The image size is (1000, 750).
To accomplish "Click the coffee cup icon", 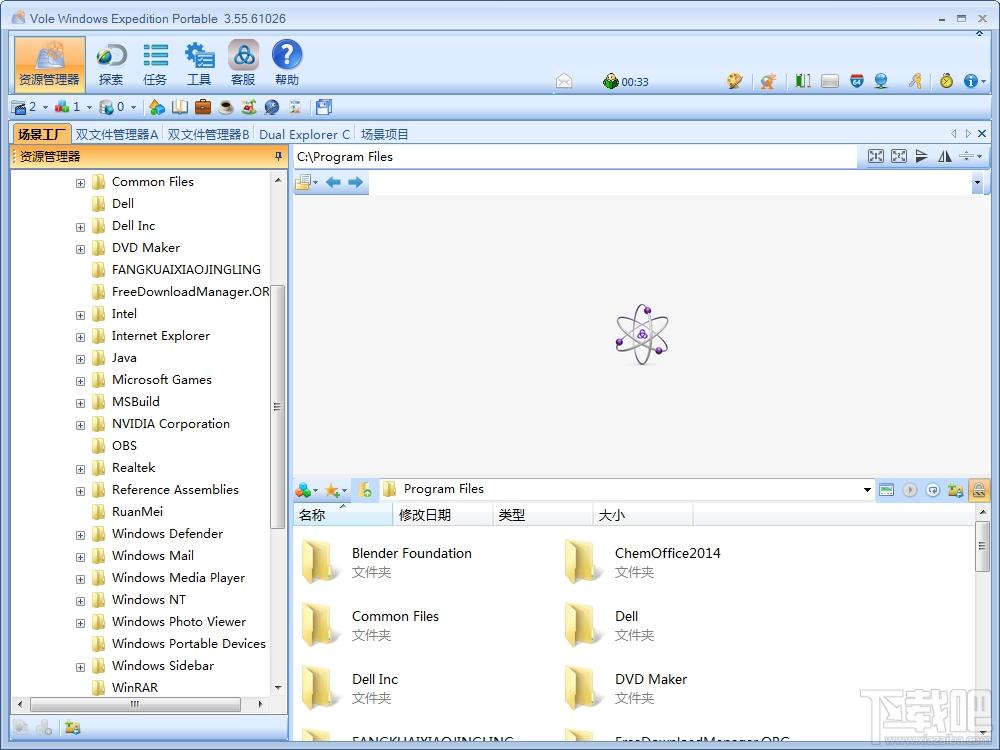I will pos(226,107).
